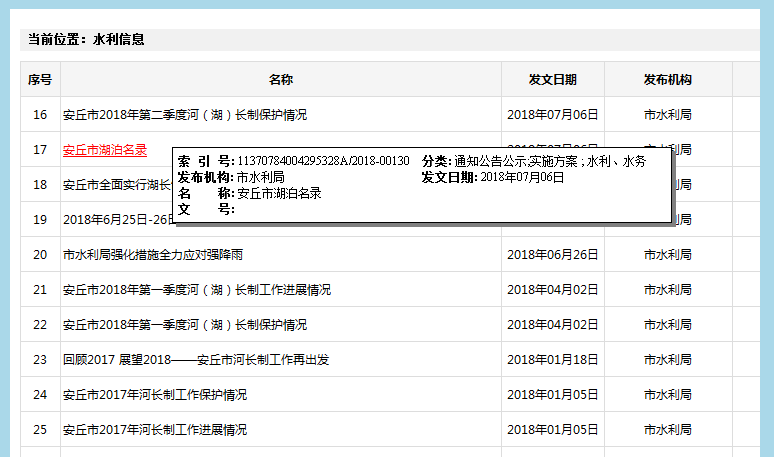Click the 发布机构 column header
774x457 pixels.
tap(668, 79)
